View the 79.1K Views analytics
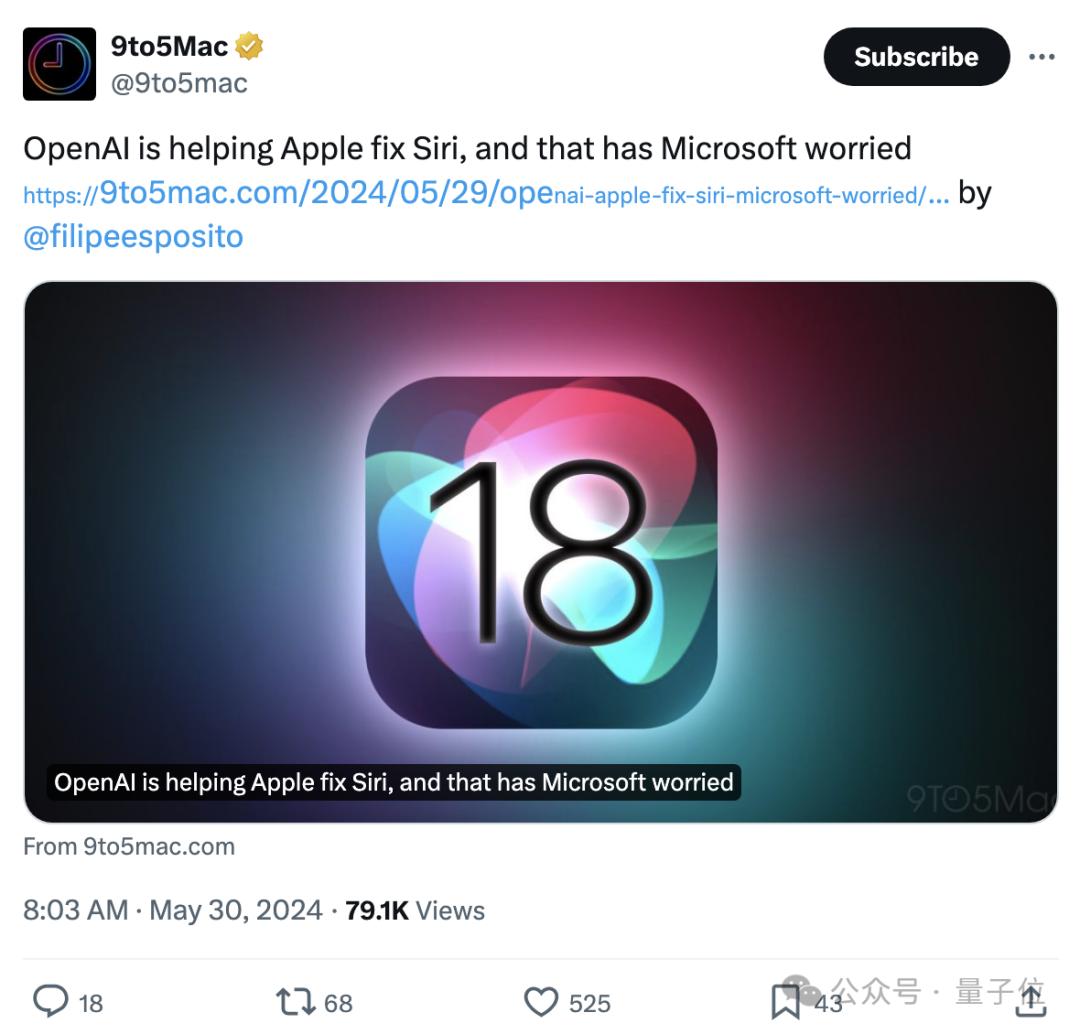The width and height of the screenshot is (1080, 1034). point(415,910)
